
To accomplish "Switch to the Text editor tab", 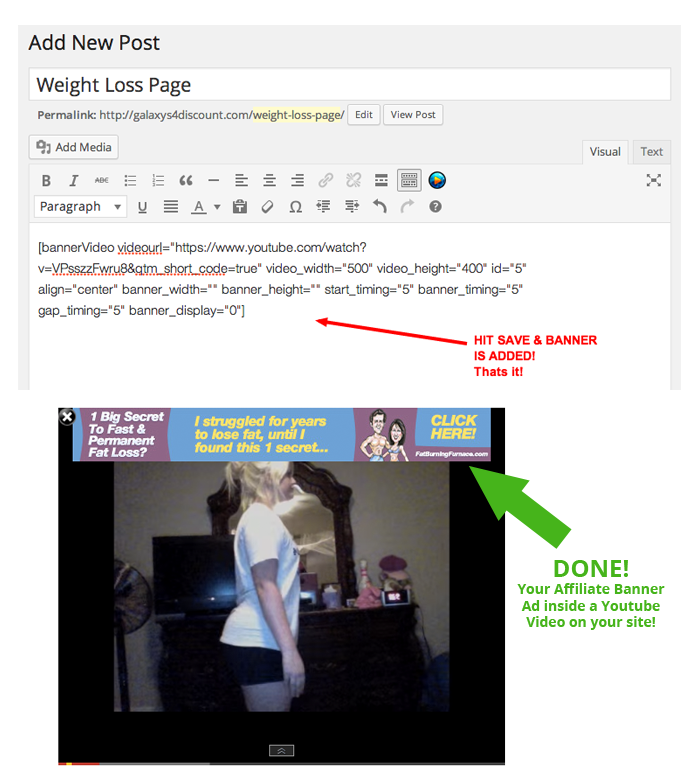I will point(651,152).
